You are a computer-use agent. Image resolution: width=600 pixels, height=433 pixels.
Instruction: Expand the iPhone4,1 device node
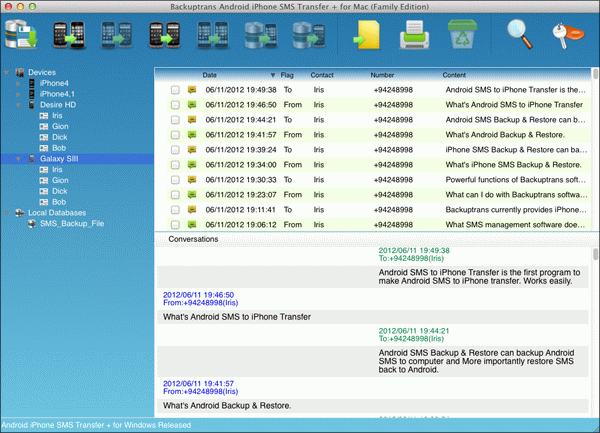18,94
